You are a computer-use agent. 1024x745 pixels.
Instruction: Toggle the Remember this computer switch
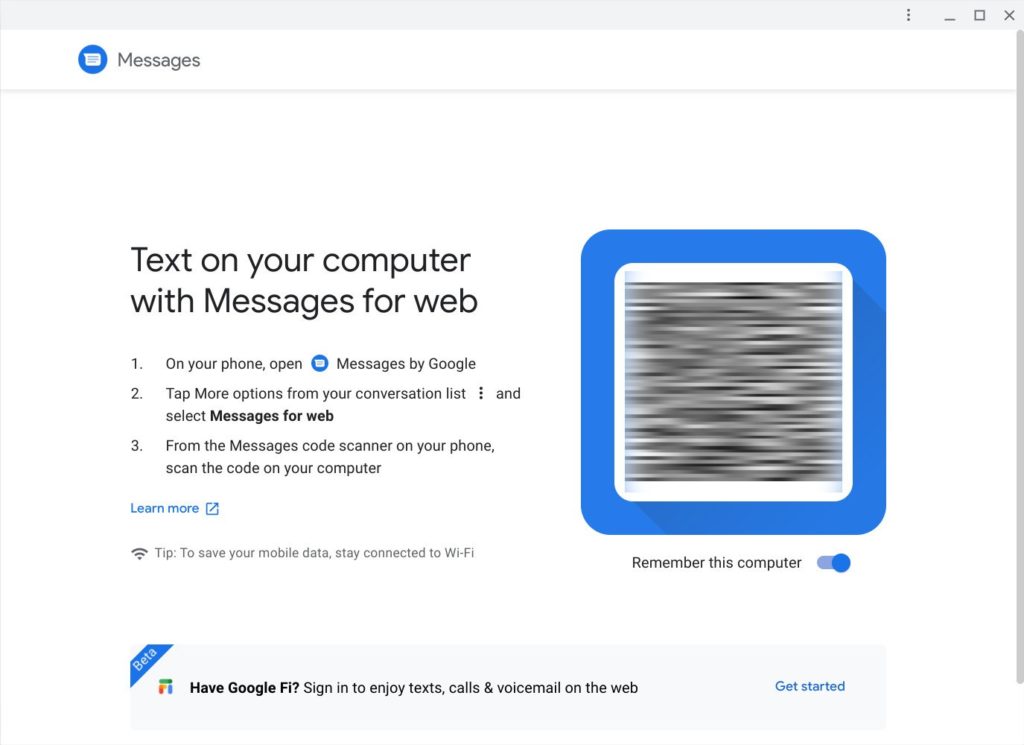[x=834, y=563]
